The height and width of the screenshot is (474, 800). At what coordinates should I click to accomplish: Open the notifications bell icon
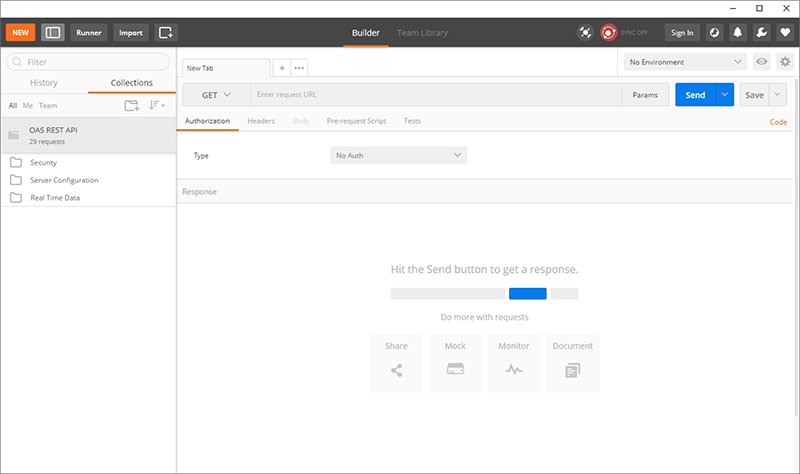click(738, 32)
